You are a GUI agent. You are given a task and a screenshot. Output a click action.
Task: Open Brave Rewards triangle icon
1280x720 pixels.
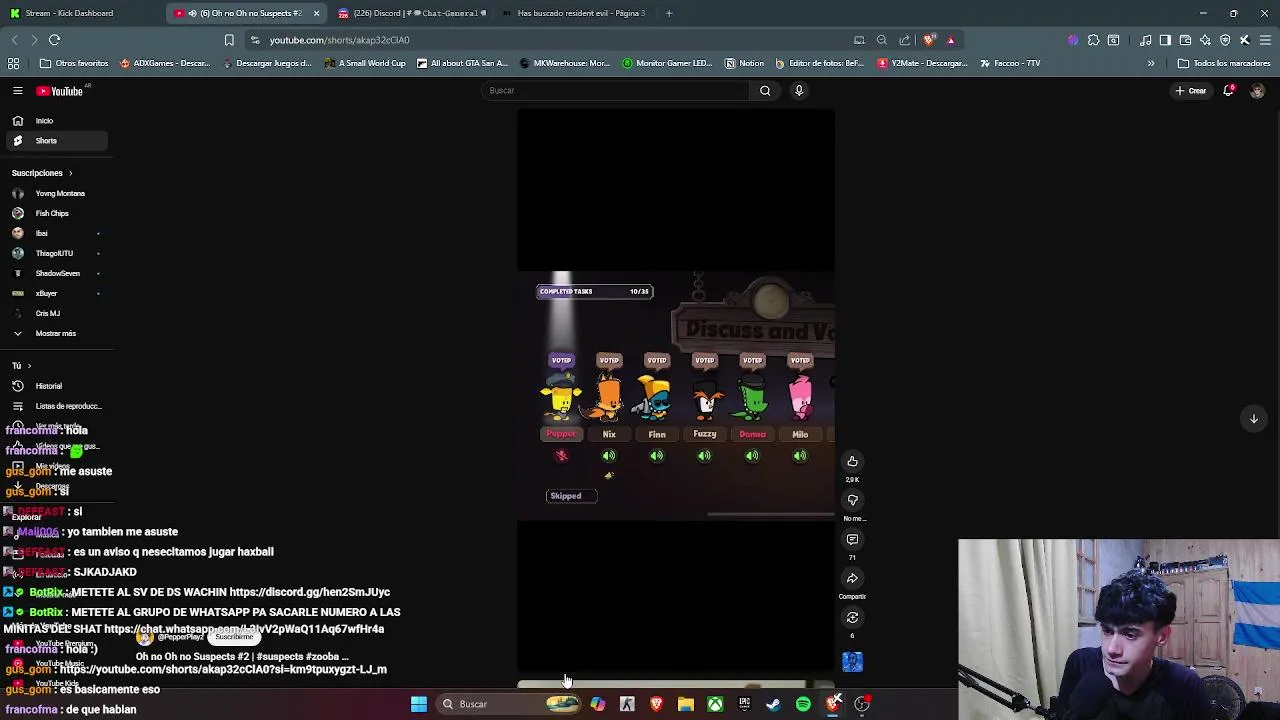(x=951, y=40)
